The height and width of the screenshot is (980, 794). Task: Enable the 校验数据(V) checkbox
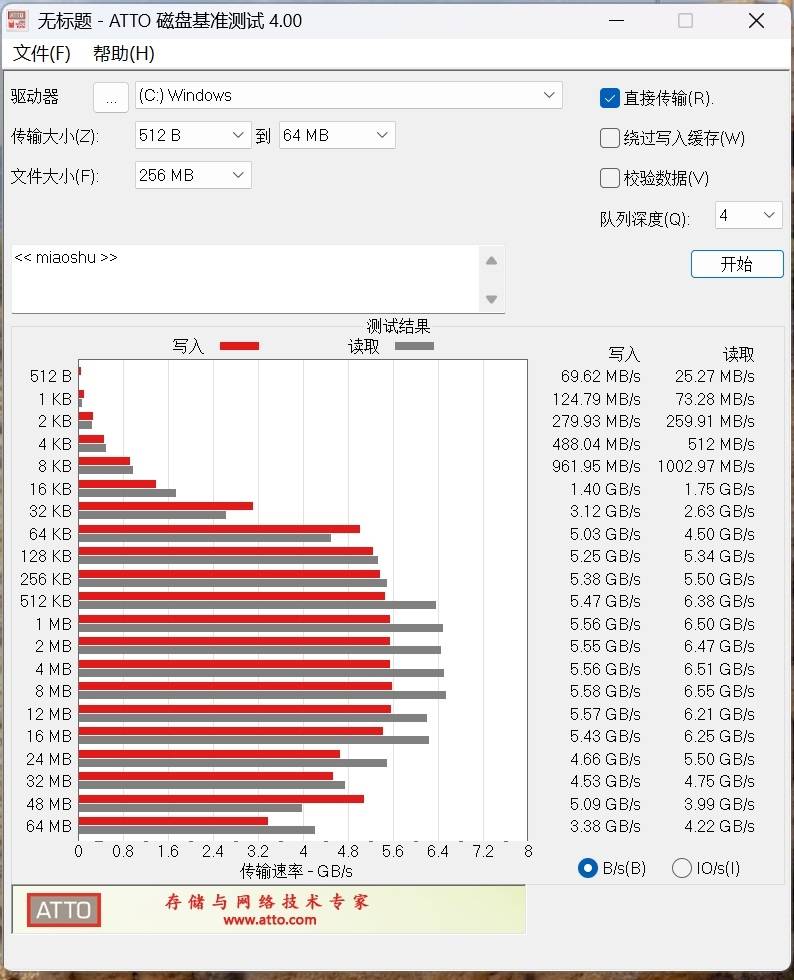click(x=610, y=178)
